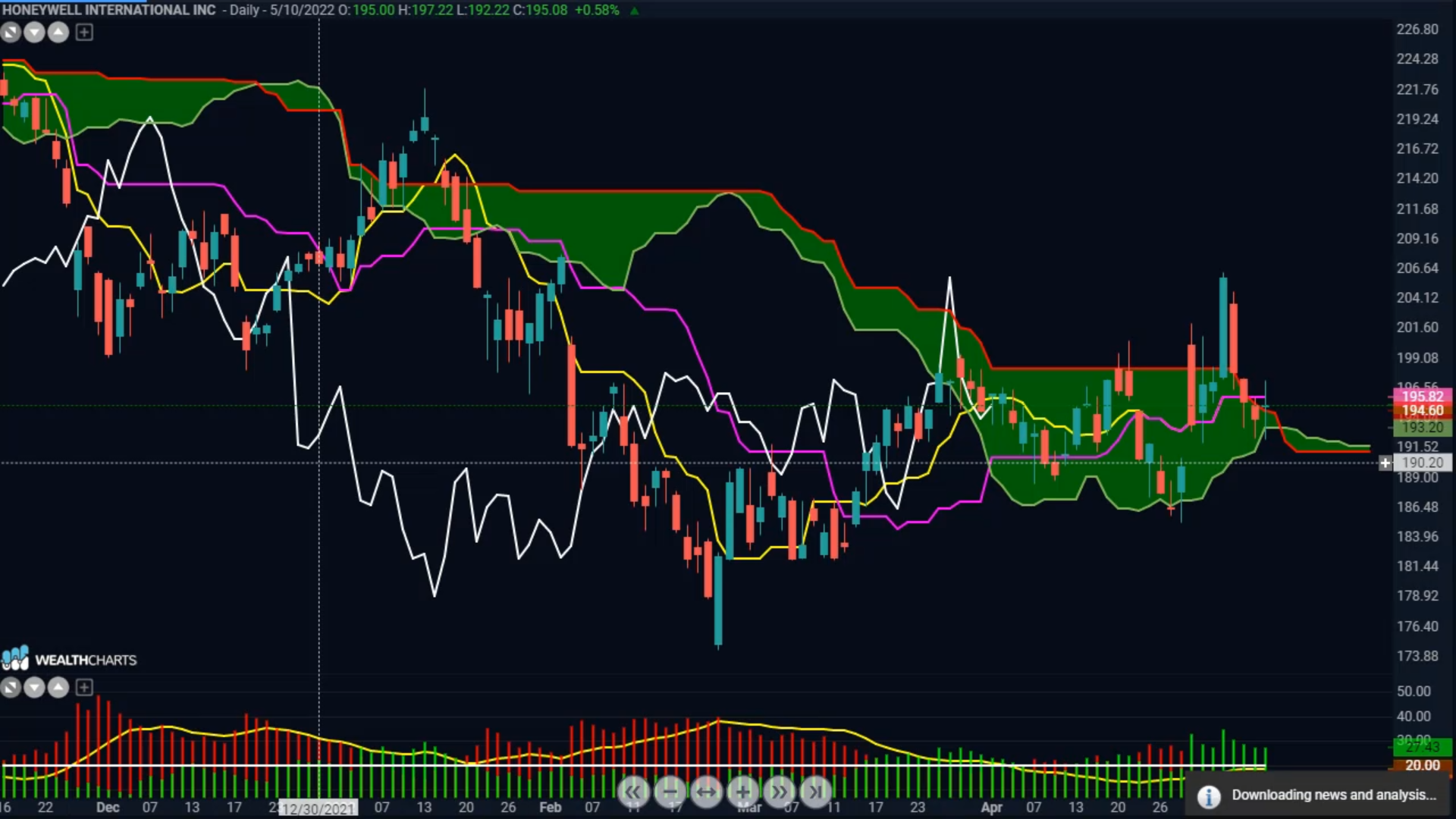The width and height of the screenshot is (1456, 819).
Task: Fit chart width with horizontal arrows button
Action: click(x=706, y=792)
